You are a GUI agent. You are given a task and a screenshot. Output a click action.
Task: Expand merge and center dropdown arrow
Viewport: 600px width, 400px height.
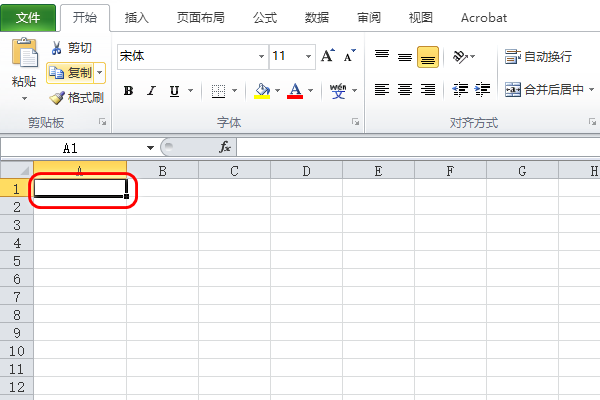(592, 90)
